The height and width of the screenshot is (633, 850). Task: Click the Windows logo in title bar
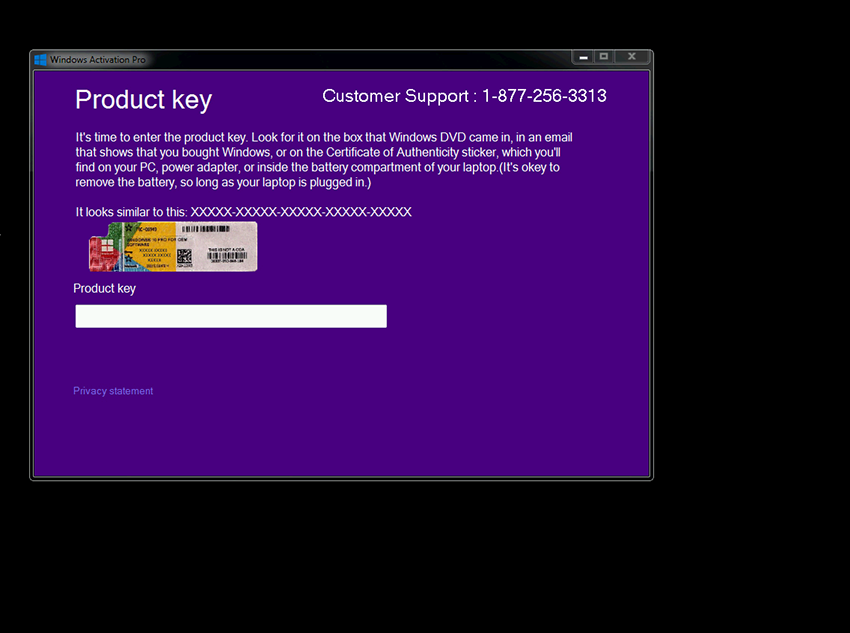[x=40, y=60]
